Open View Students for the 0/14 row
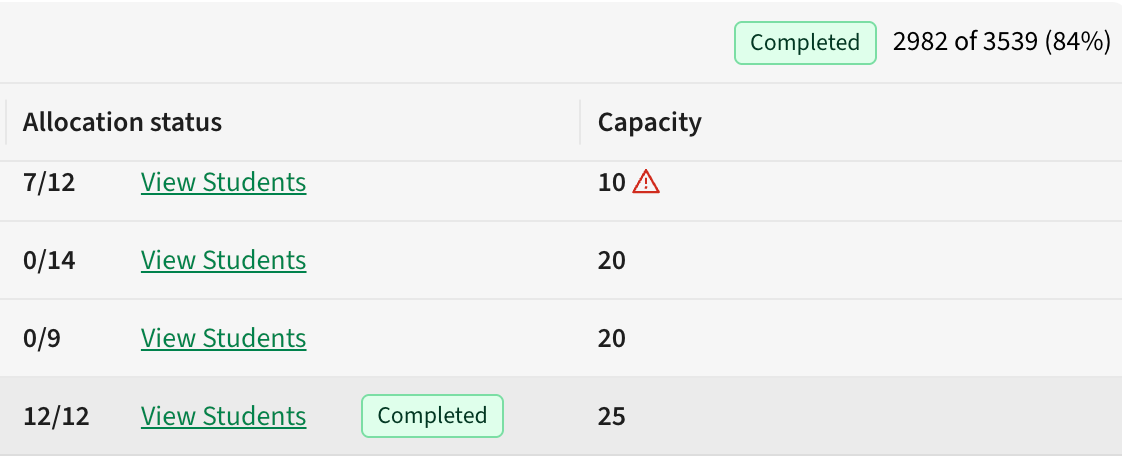 (x=223, y=260)
